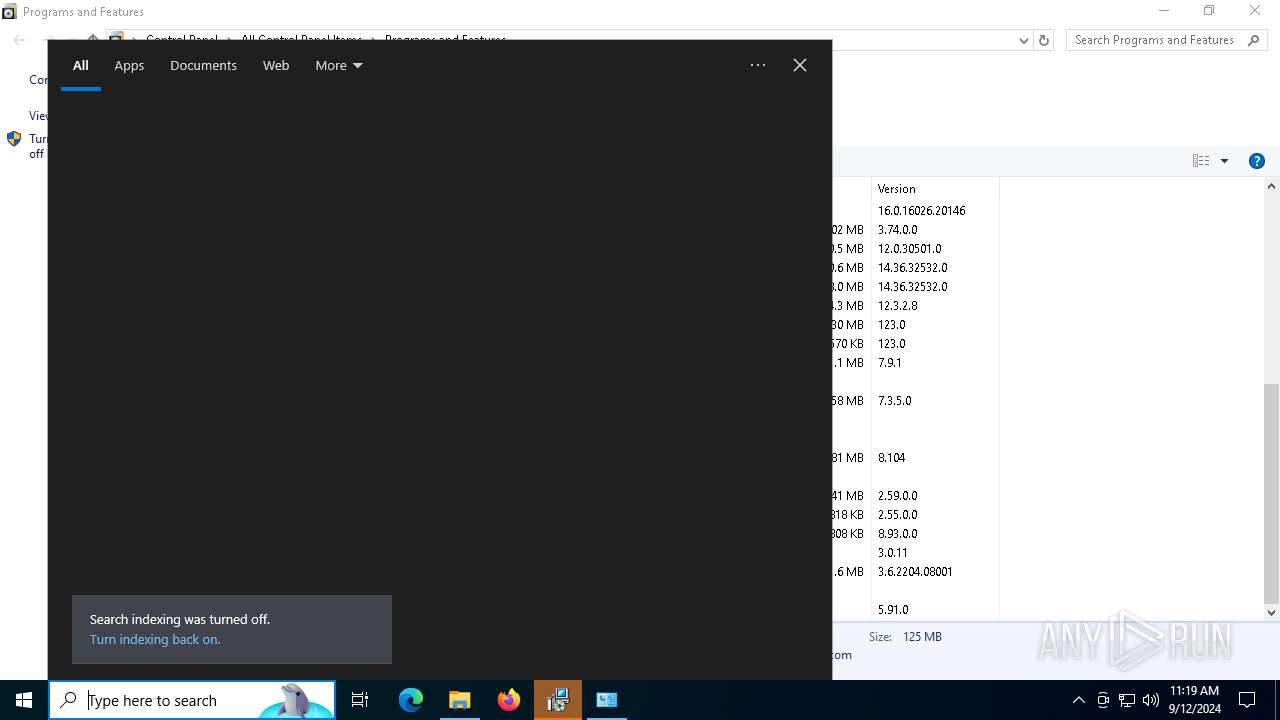
Task: Switch to the All search tab
Action: point(81,65)
